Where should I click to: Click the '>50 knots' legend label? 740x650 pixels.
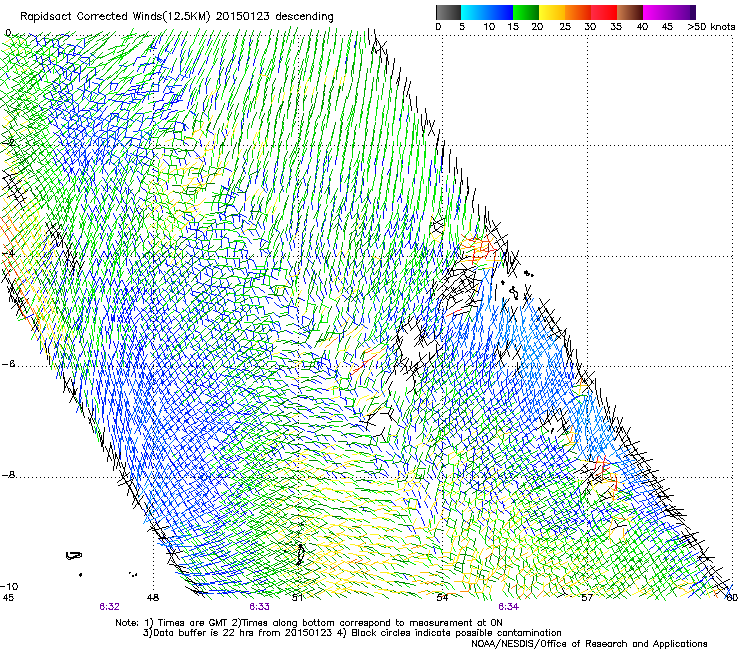coord(711,27)
